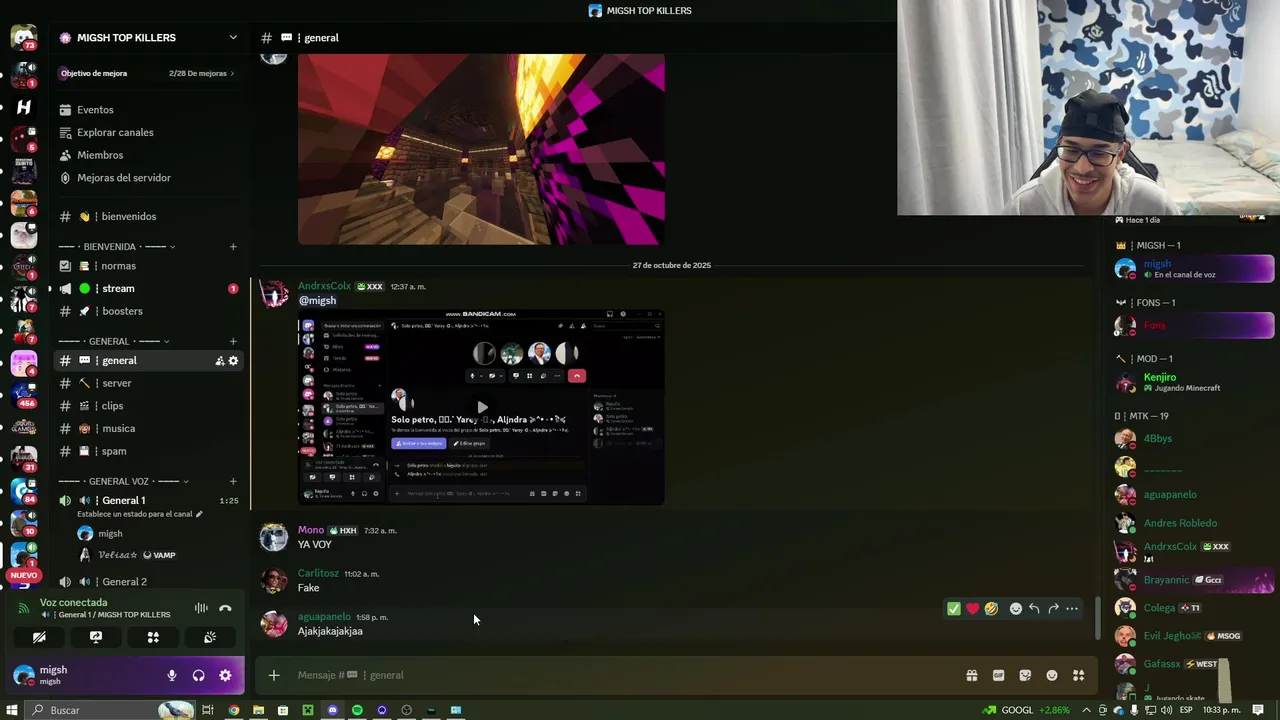Open Spotify from the taskbar
Image resolution: width=1280 pixels, height=720 pixels.
(357, 710)
